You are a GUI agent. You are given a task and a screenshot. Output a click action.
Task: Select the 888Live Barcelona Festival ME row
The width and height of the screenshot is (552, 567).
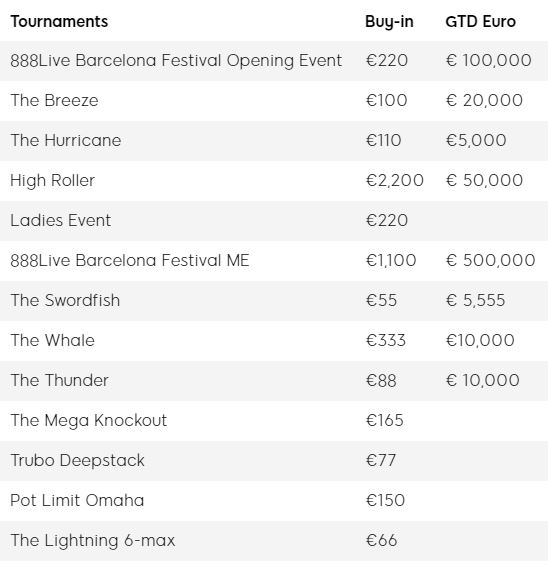click(x=274, y=261)
